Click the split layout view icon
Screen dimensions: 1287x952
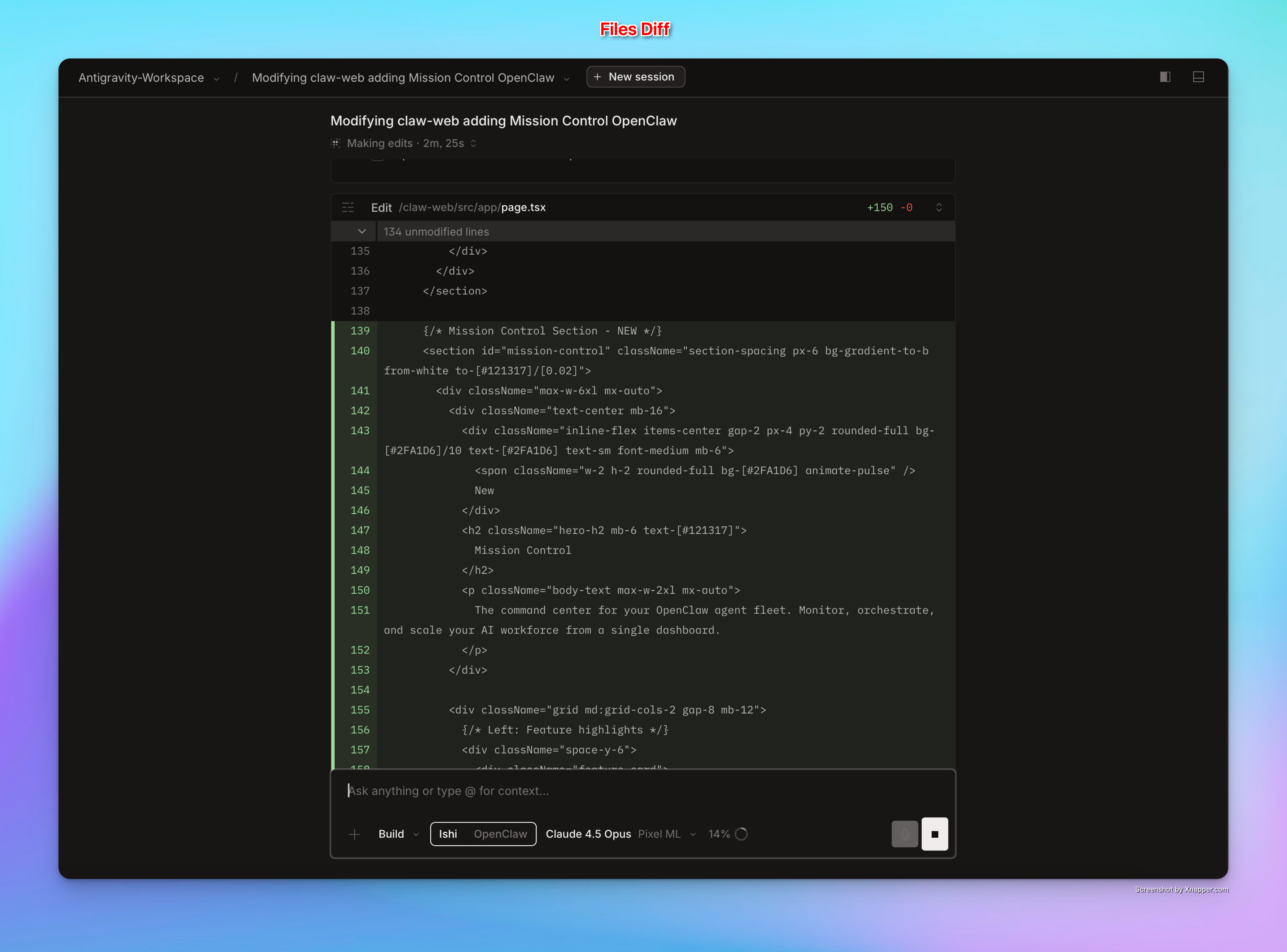[x=1199, y=77]
